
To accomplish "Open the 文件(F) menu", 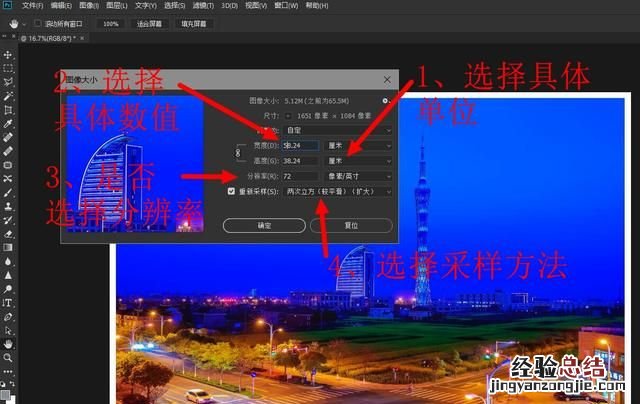I will (33, 6).
